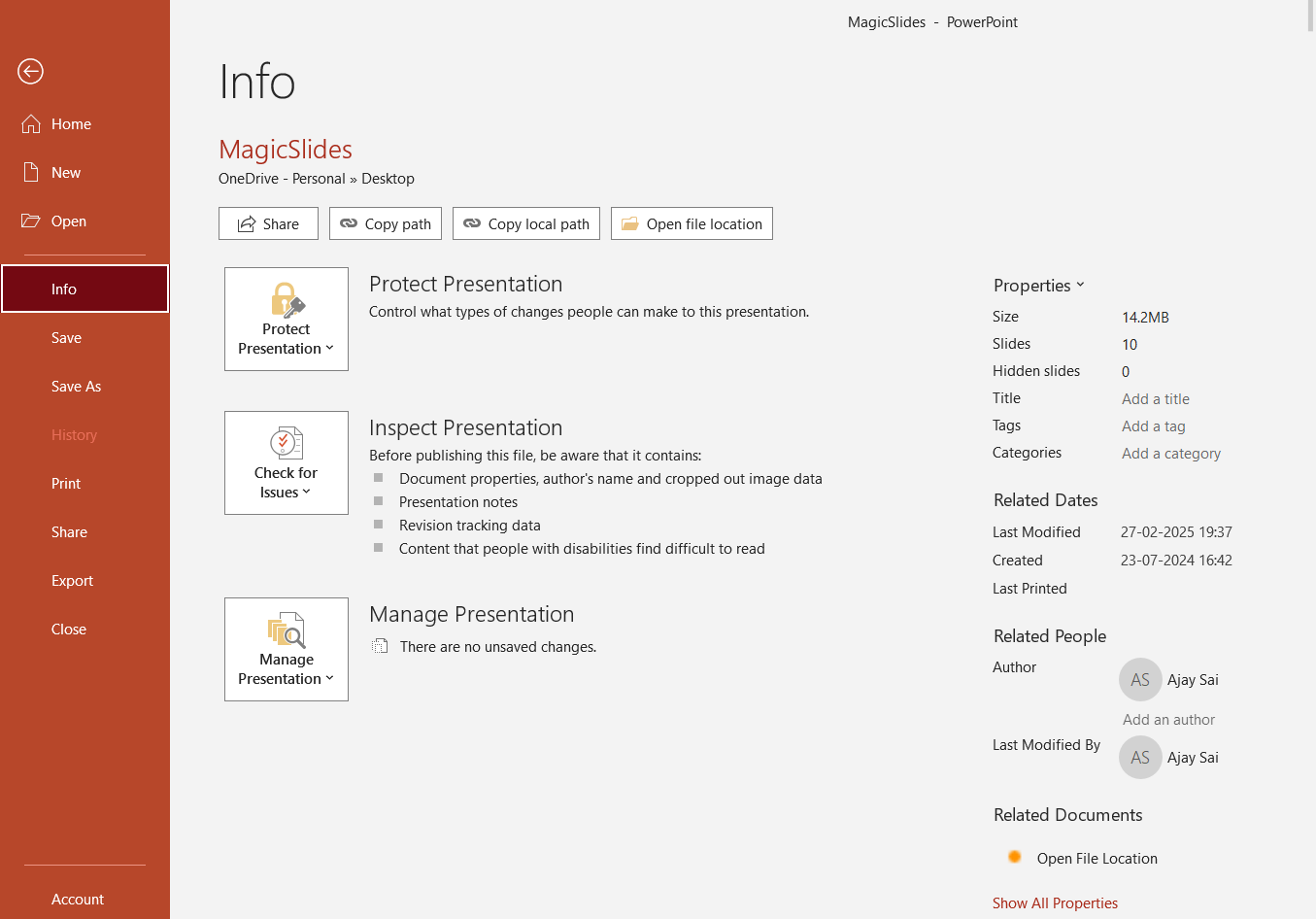
Task: Open the Print page
Action: click(84, 483)
